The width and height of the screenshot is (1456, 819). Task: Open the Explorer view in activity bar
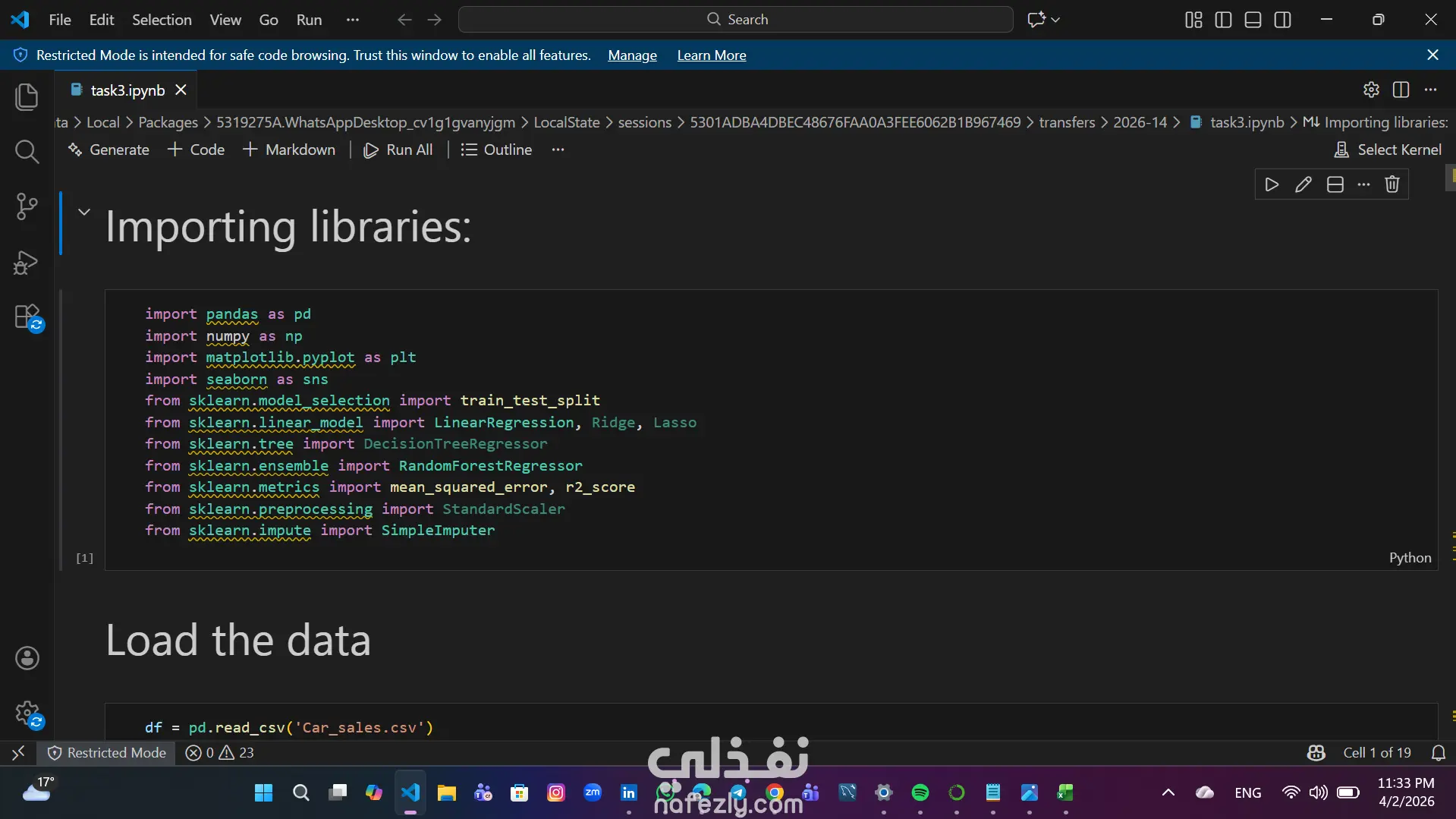pos(27,97)
